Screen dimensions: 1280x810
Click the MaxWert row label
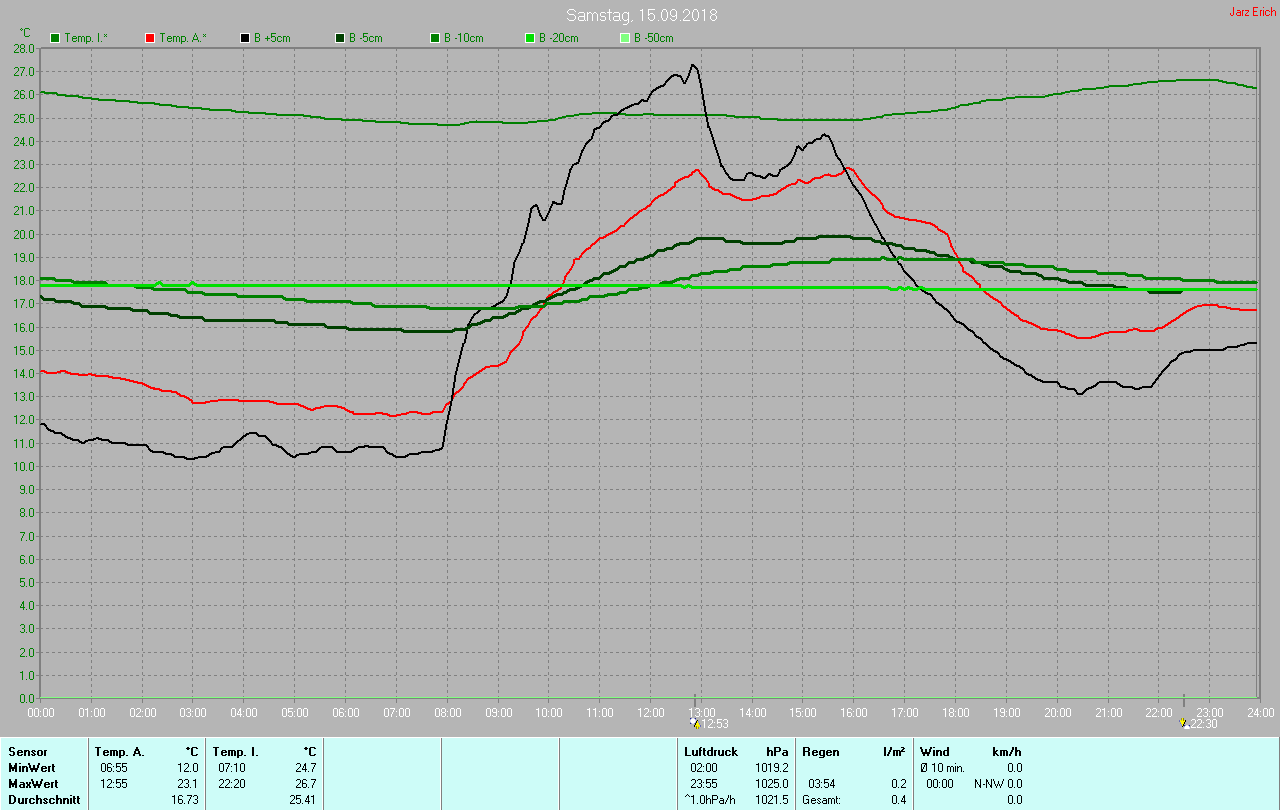click(32, 783)
